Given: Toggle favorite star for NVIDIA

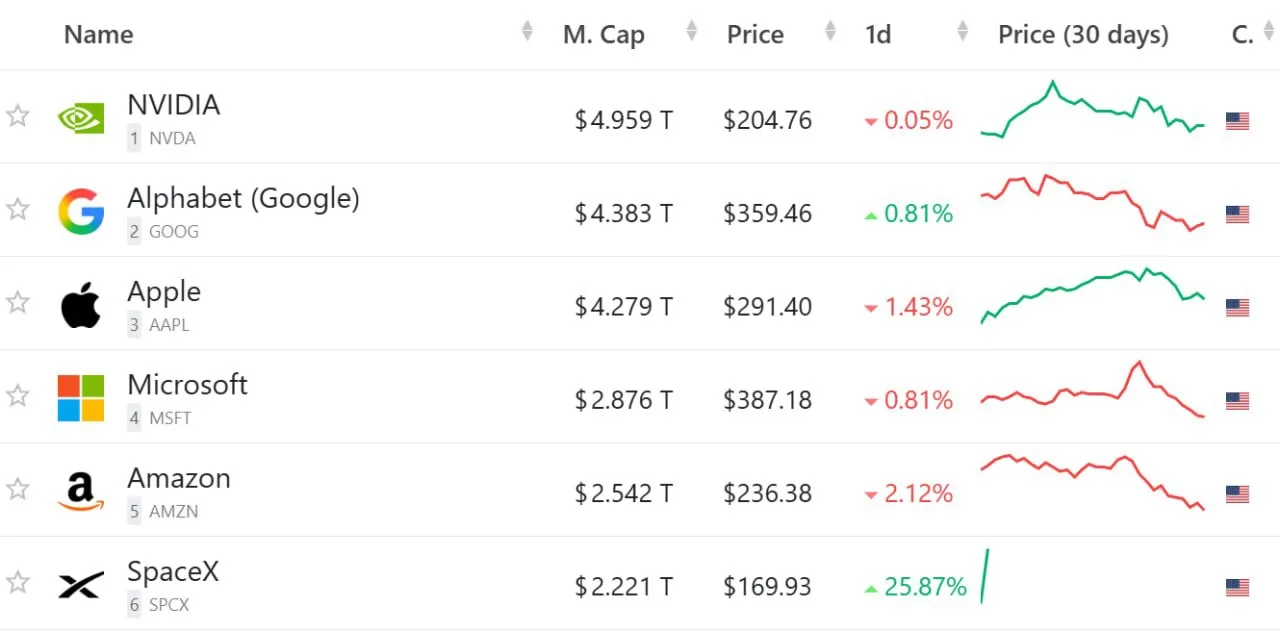Looking at the screenshot, I should pyautogui.click(x=17, y=116).
